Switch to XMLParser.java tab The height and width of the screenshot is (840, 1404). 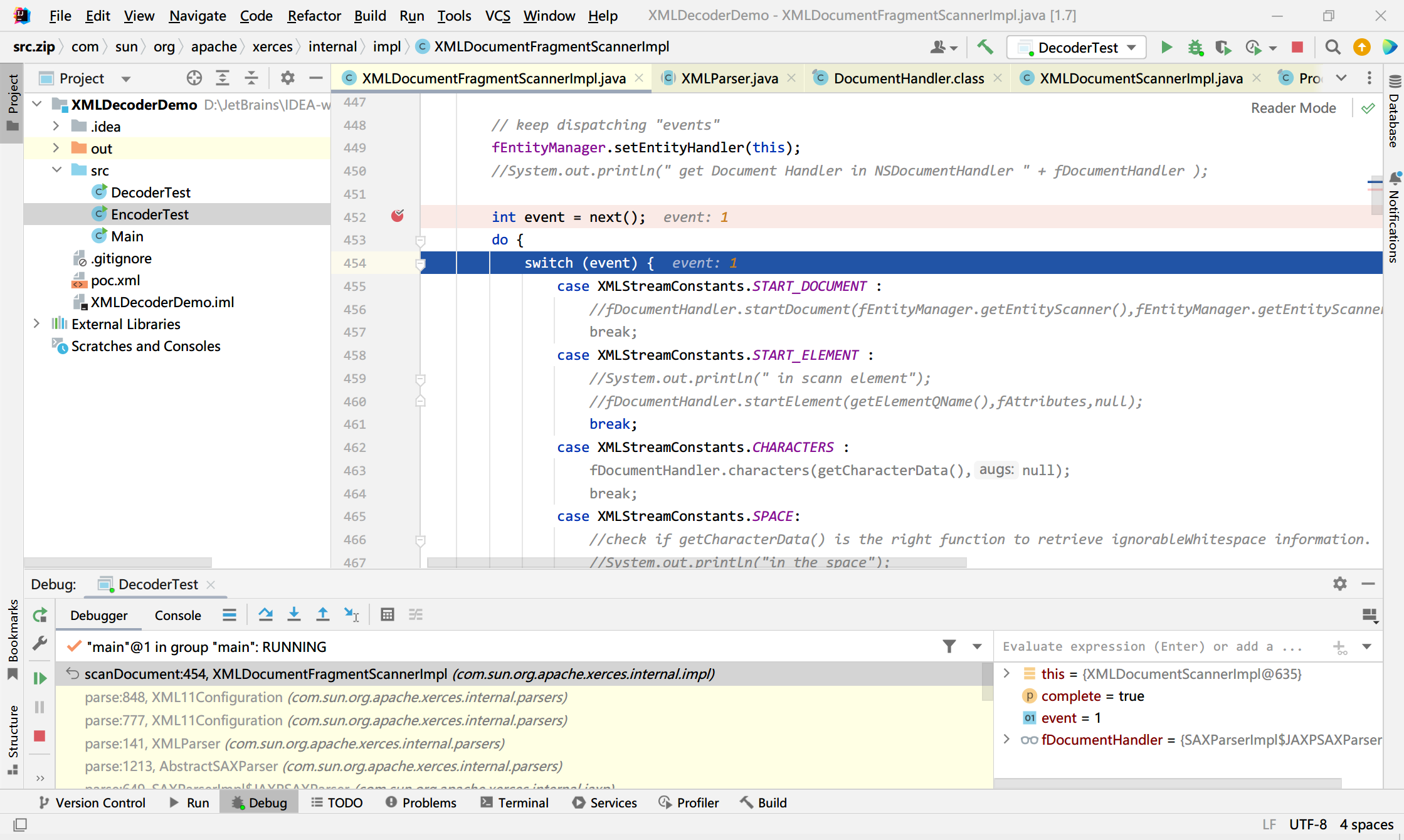(x=729, y=78)
